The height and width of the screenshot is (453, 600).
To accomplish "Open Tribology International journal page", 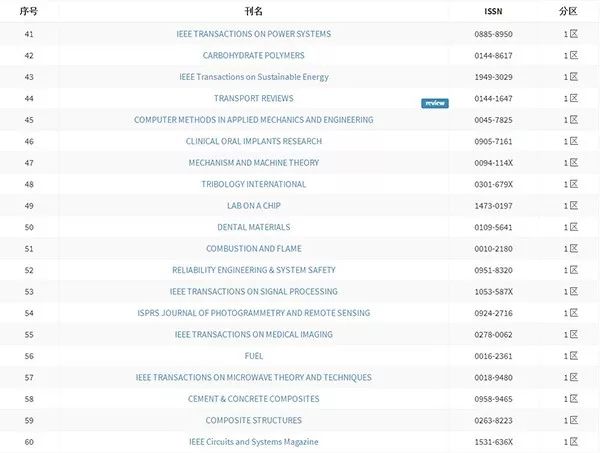I will (x=253, y=184).
